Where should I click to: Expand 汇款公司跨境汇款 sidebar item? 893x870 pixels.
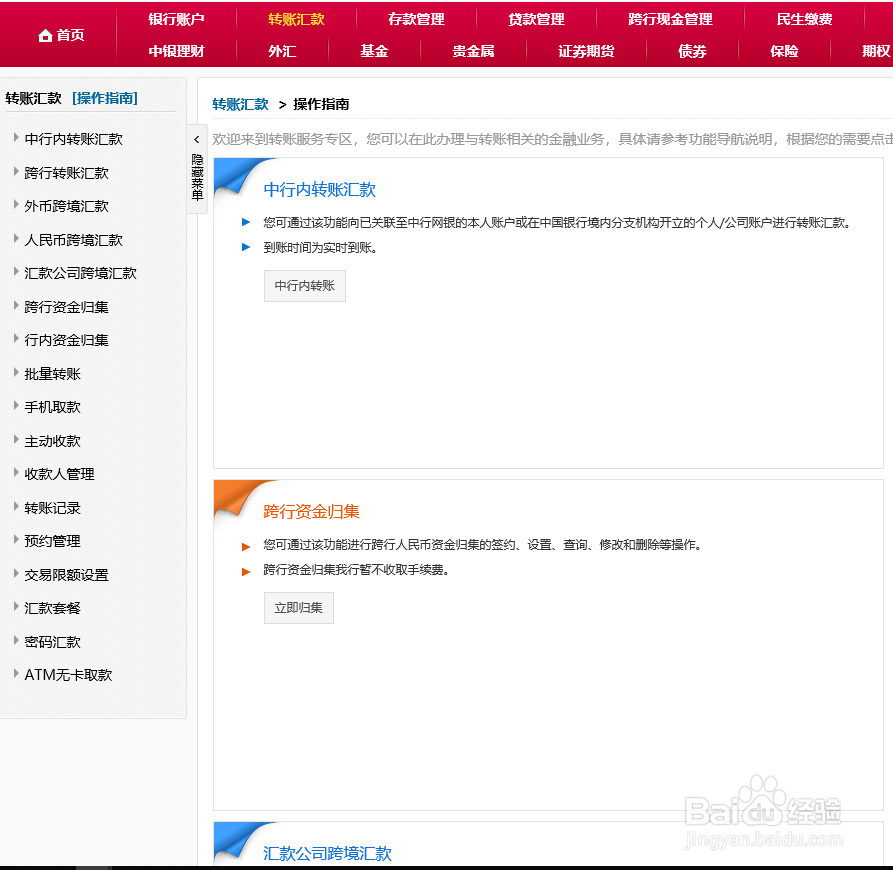[80, 273]
